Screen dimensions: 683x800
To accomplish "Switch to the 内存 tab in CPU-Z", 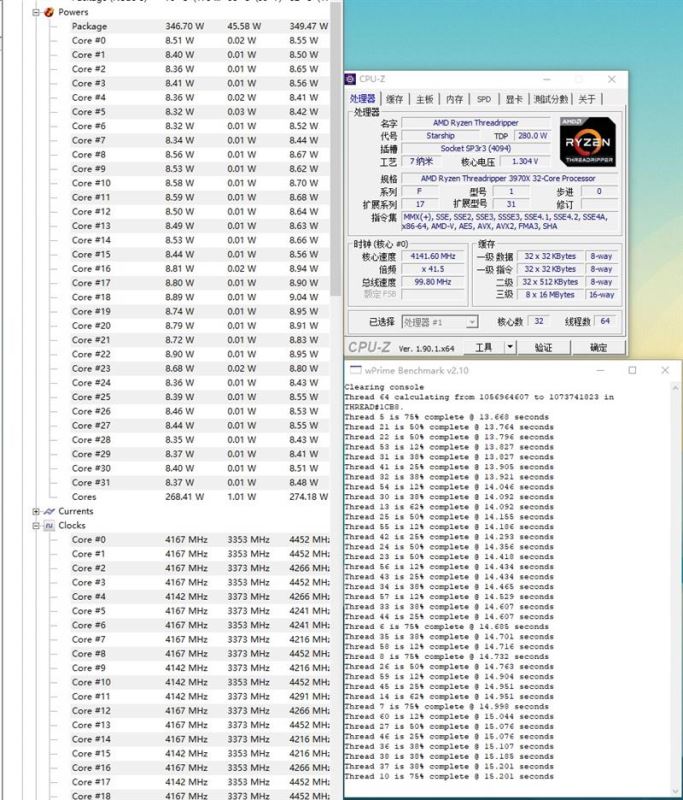I will point(454,99).
